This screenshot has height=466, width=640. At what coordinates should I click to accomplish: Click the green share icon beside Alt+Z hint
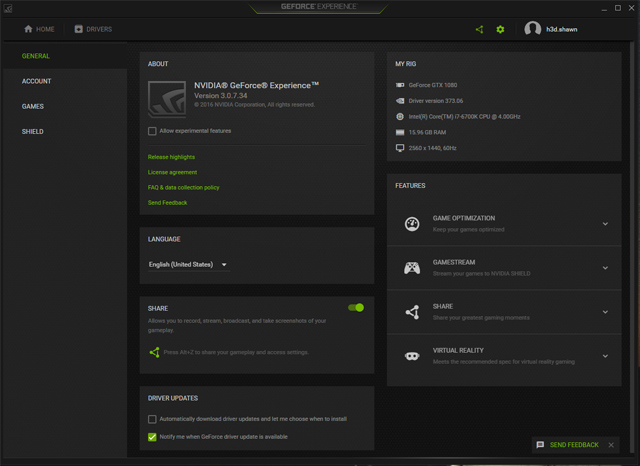click(x=154, y=352)
